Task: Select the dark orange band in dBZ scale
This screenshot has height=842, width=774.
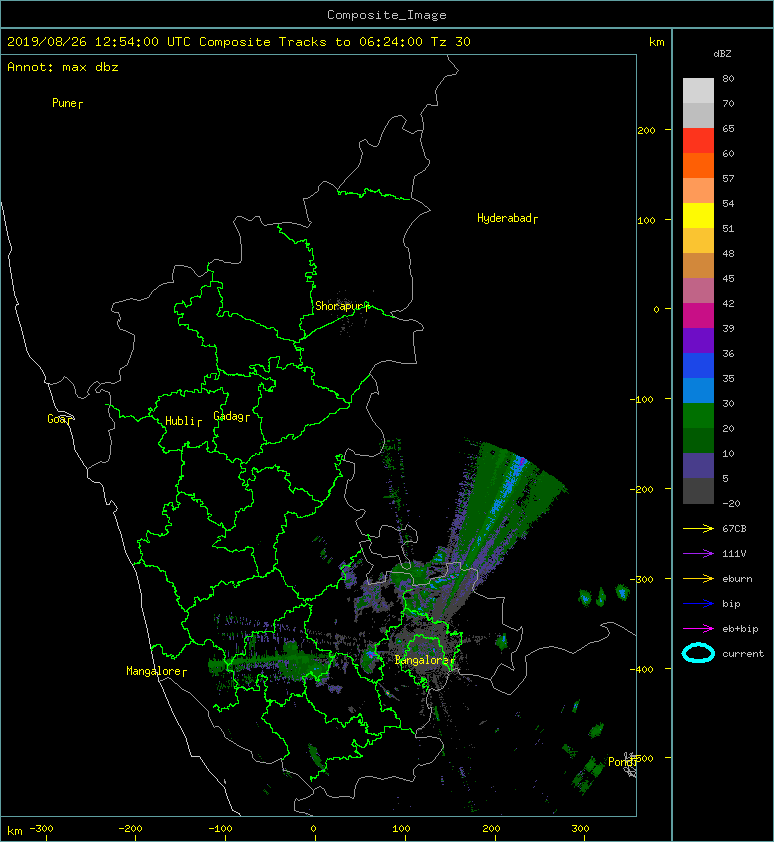Action: pyautogui.click(x=698, y=165)
